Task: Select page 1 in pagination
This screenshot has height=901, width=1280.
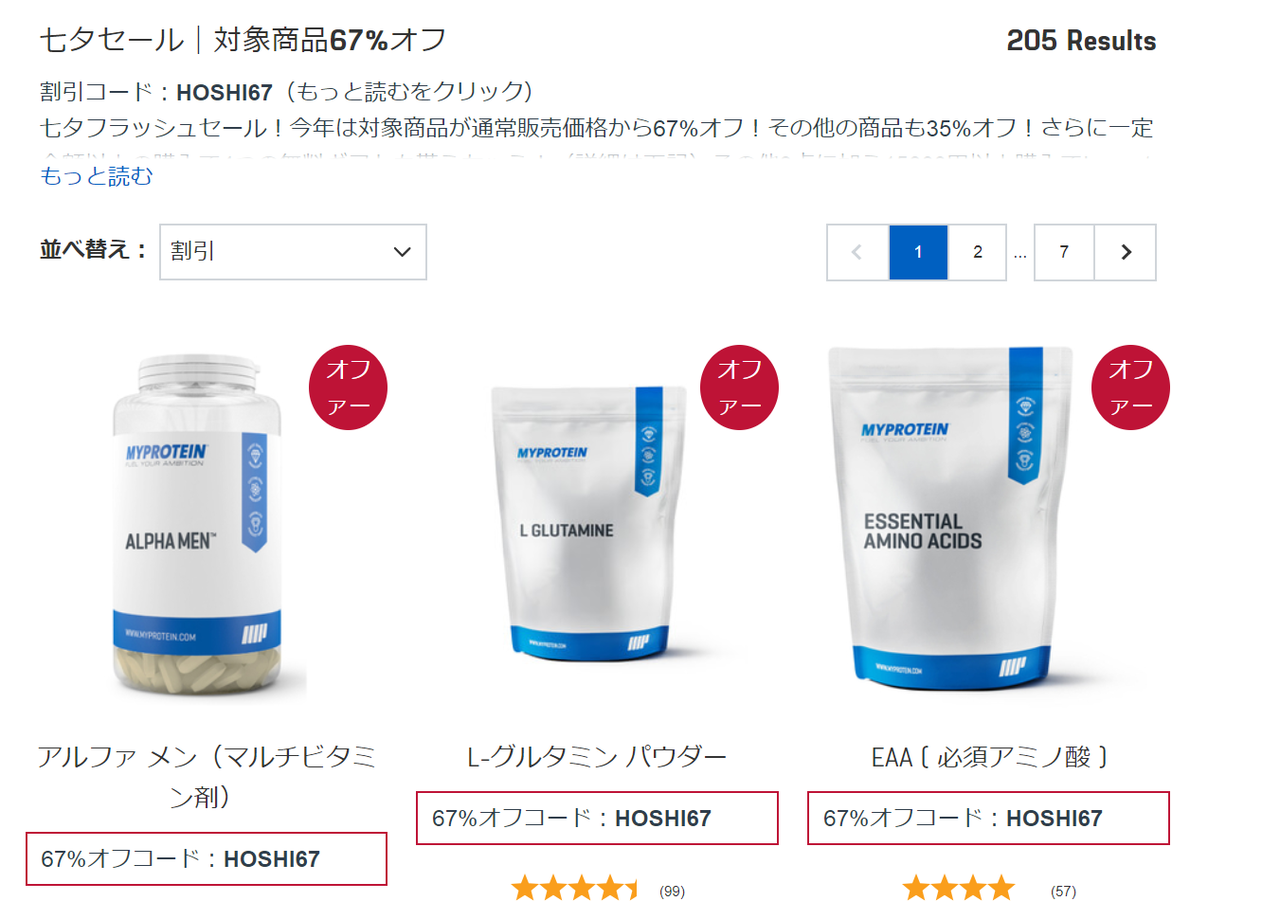Action: 918,252
